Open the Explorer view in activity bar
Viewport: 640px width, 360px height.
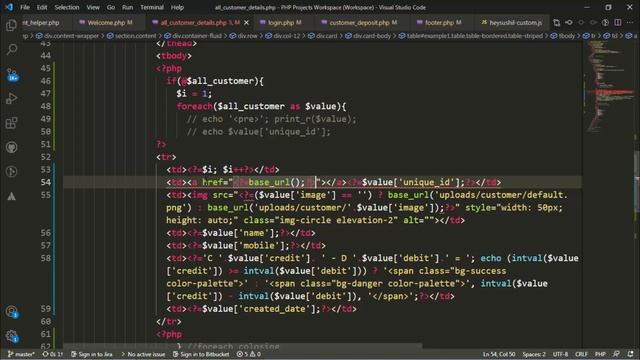[x=11, y=25]
